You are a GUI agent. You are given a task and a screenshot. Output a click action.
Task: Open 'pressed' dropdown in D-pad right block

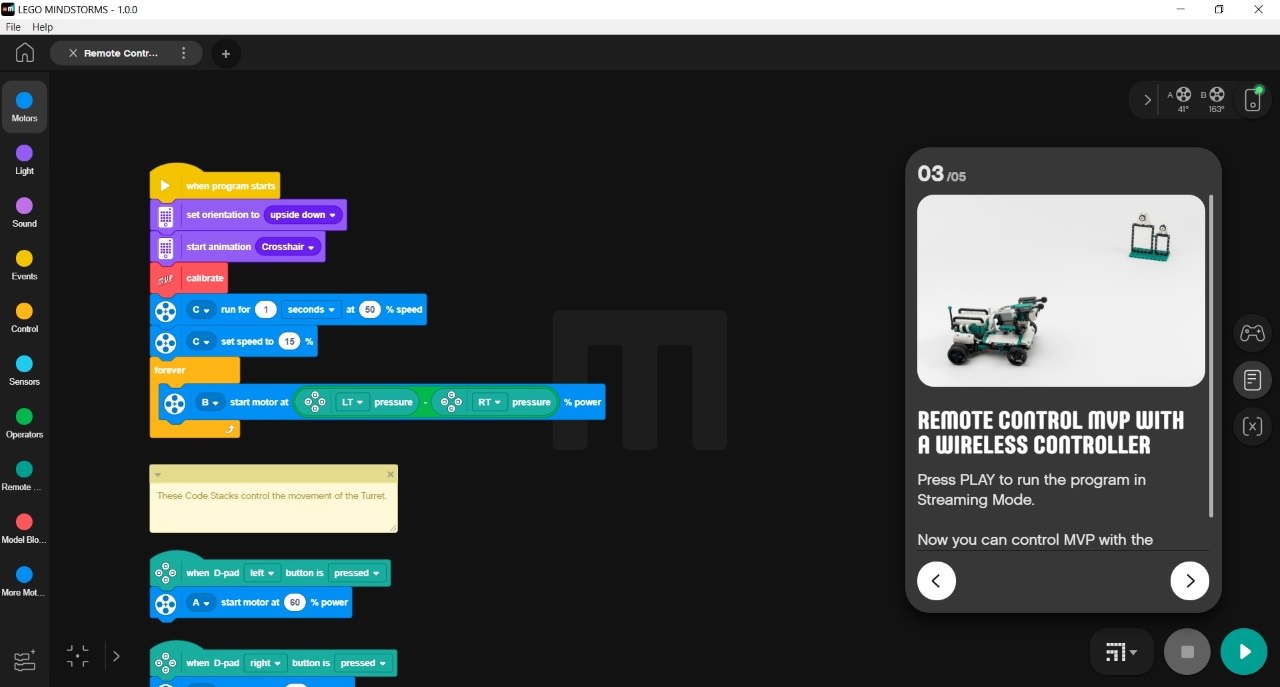click(363, 663)
